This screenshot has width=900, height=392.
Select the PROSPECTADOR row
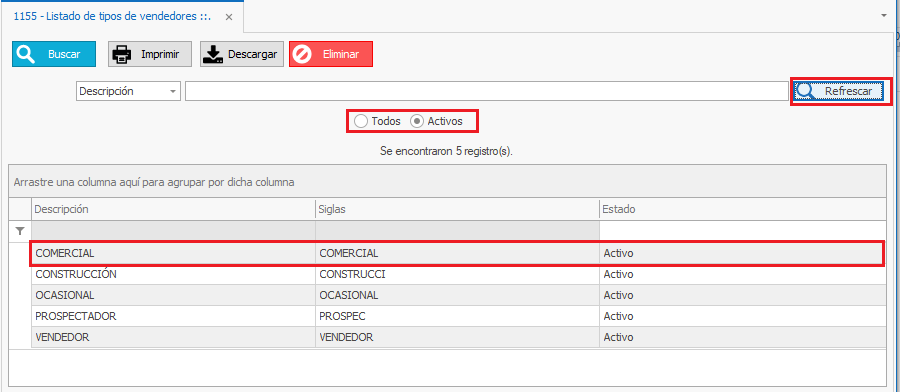pos(458,316)
